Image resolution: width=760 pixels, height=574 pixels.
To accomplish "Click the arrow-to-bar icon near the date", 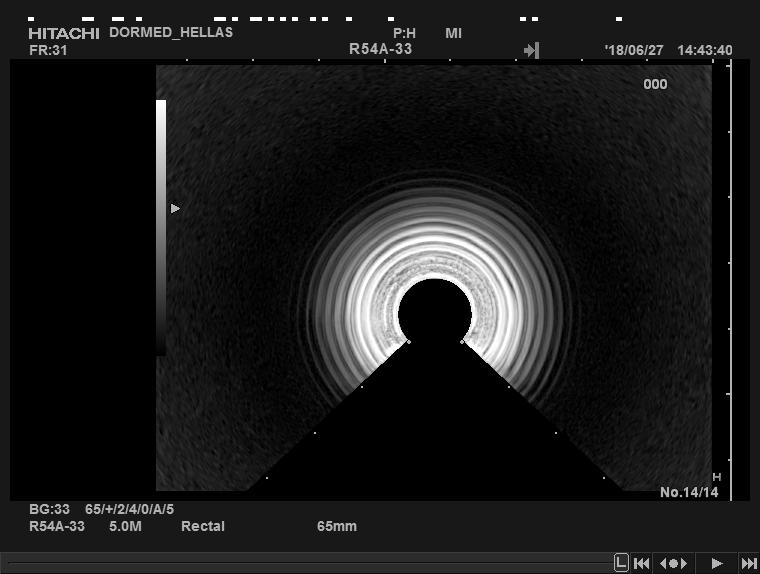I will pyautogui.click(x=532, y=50).
